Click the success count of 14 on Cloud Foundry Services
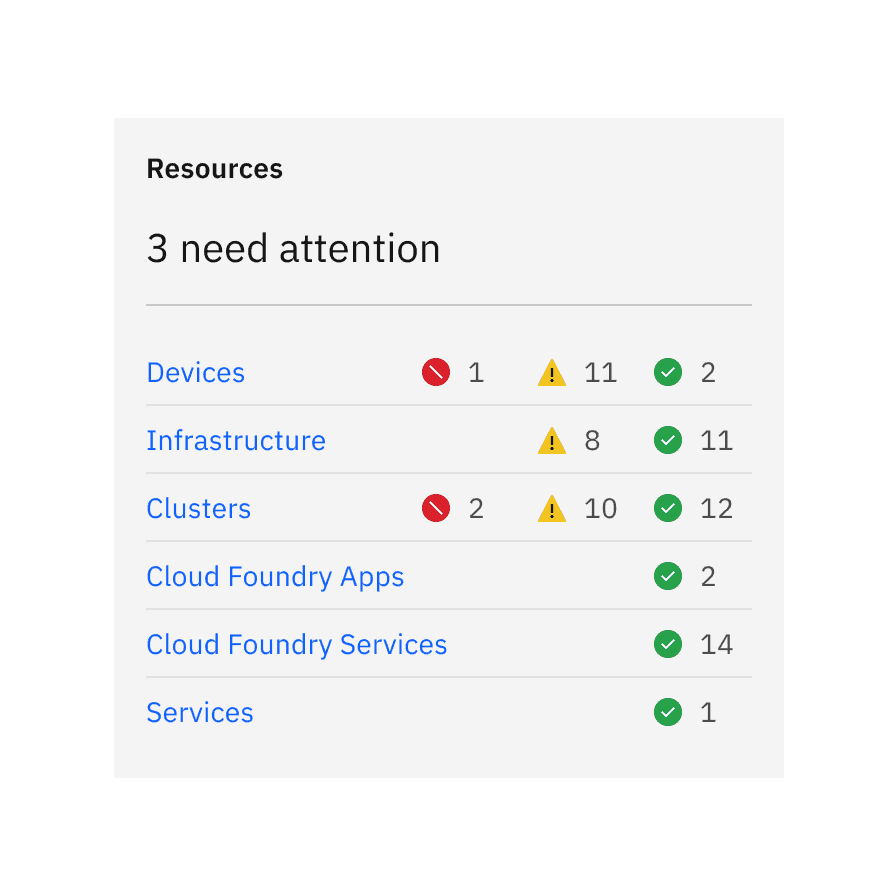Image resolution: width=896 pixels, height=896 pixels. coord(716,644)
